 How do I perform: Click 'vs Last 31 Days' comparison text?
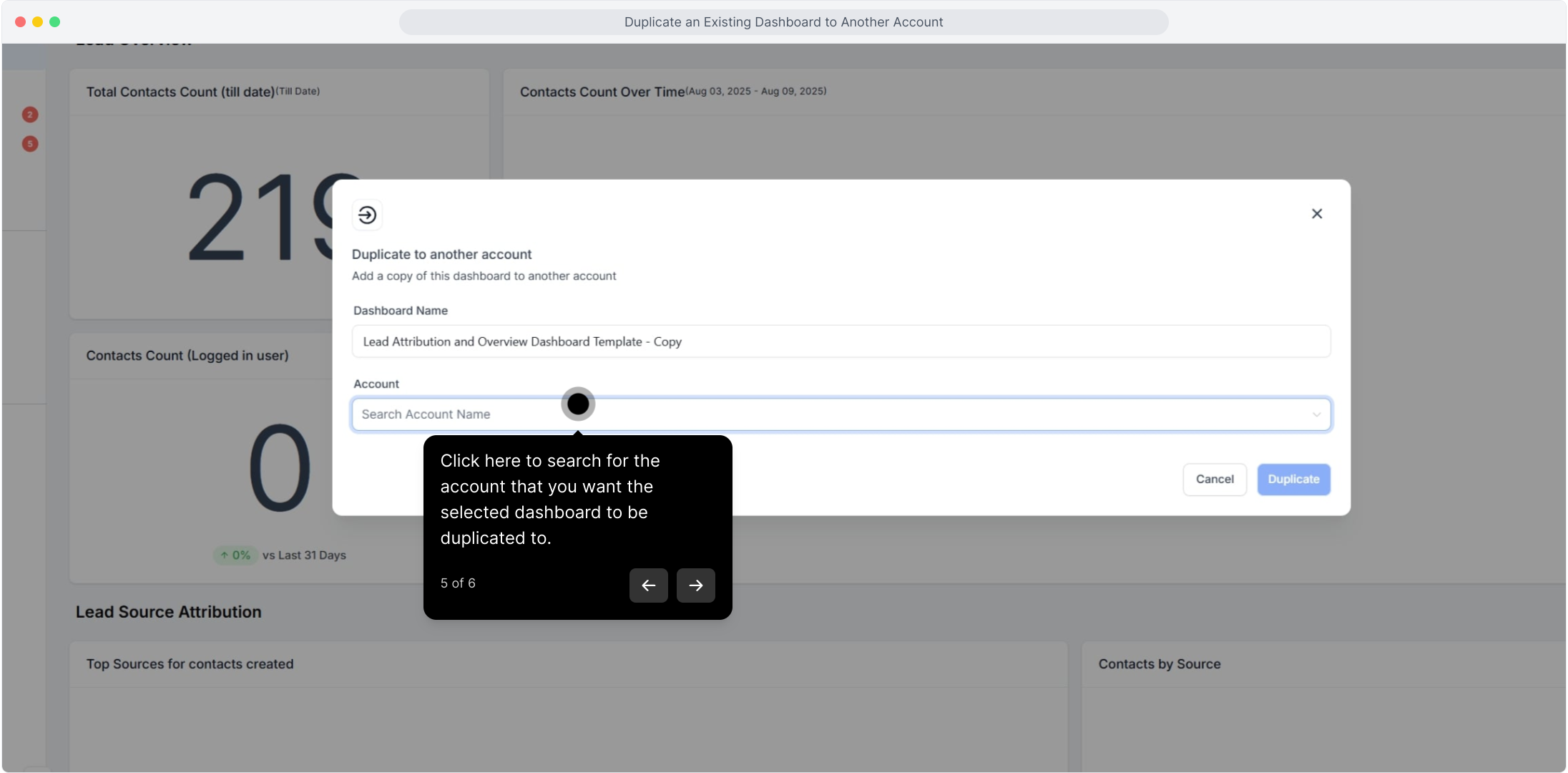[x=304, y=555]
